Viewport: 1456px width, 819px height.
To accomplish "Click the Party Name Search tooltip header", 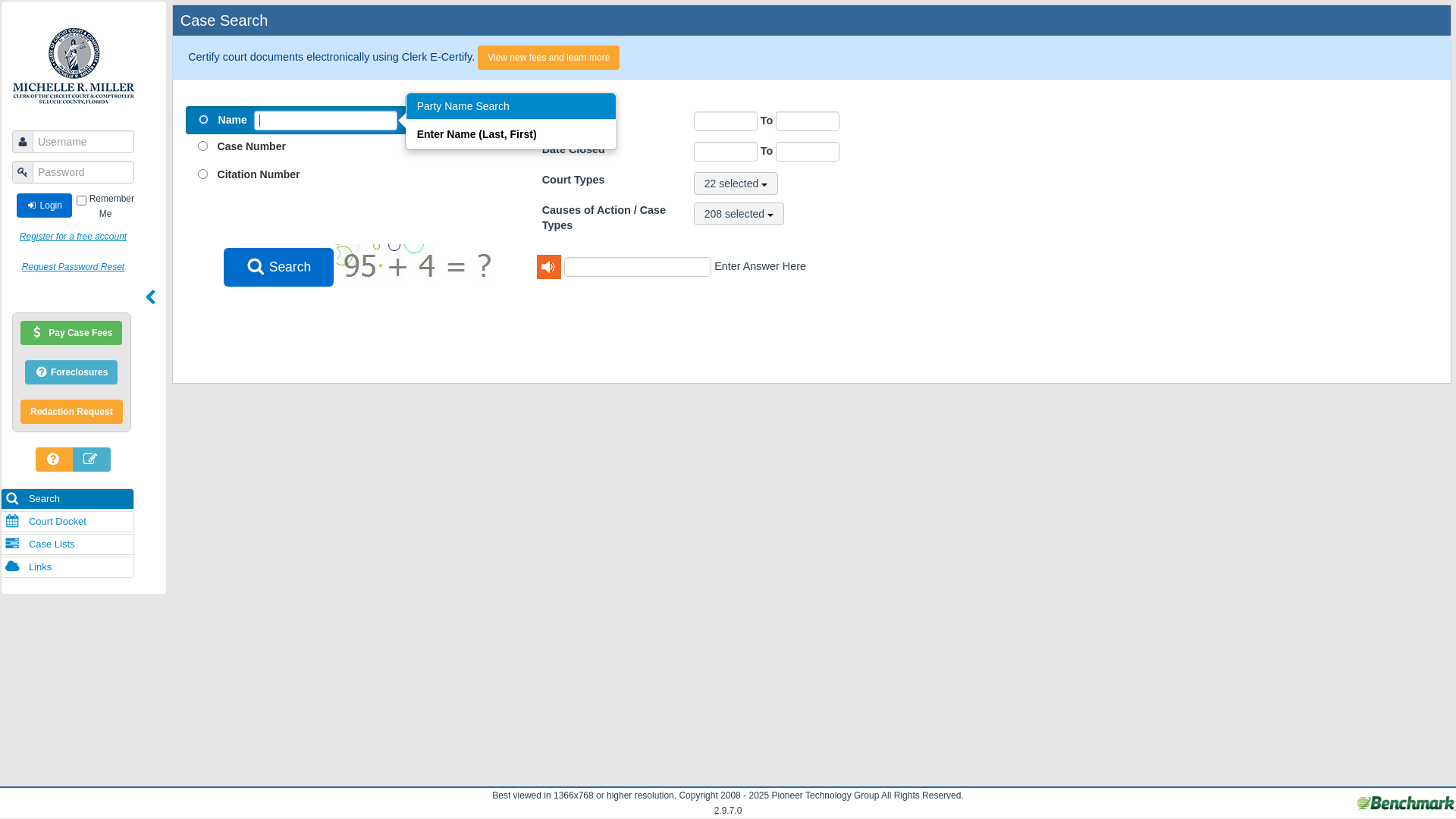I will pyautogui.click(x=511, y=106).
